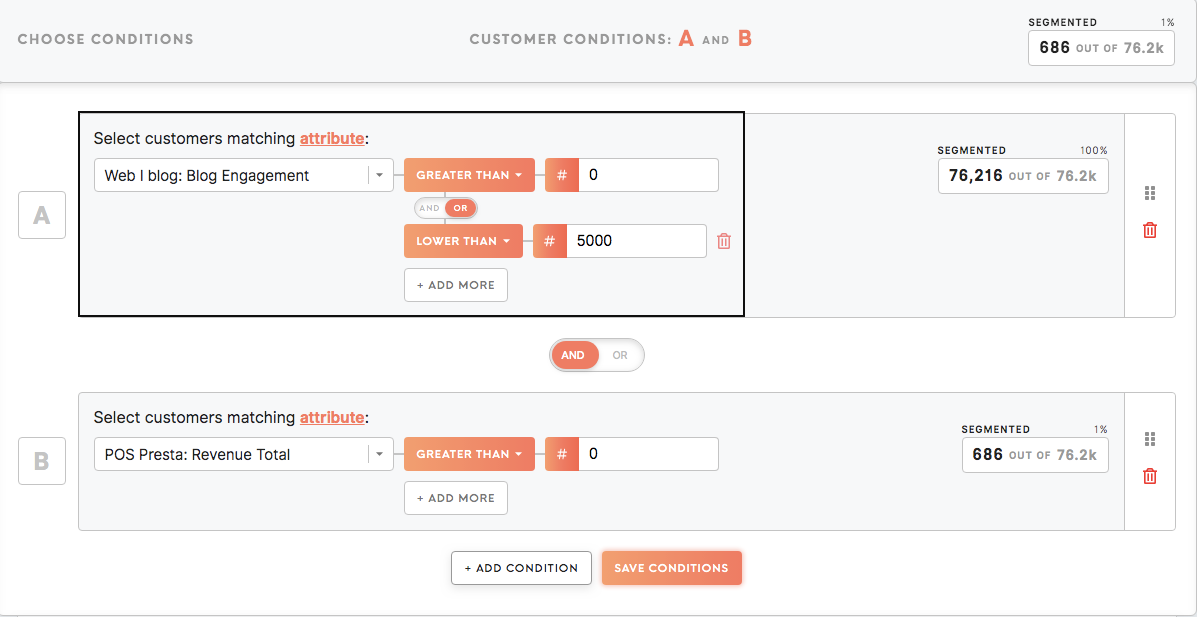Open the LOWER THAN operator dropdown

tap(463, 241)
